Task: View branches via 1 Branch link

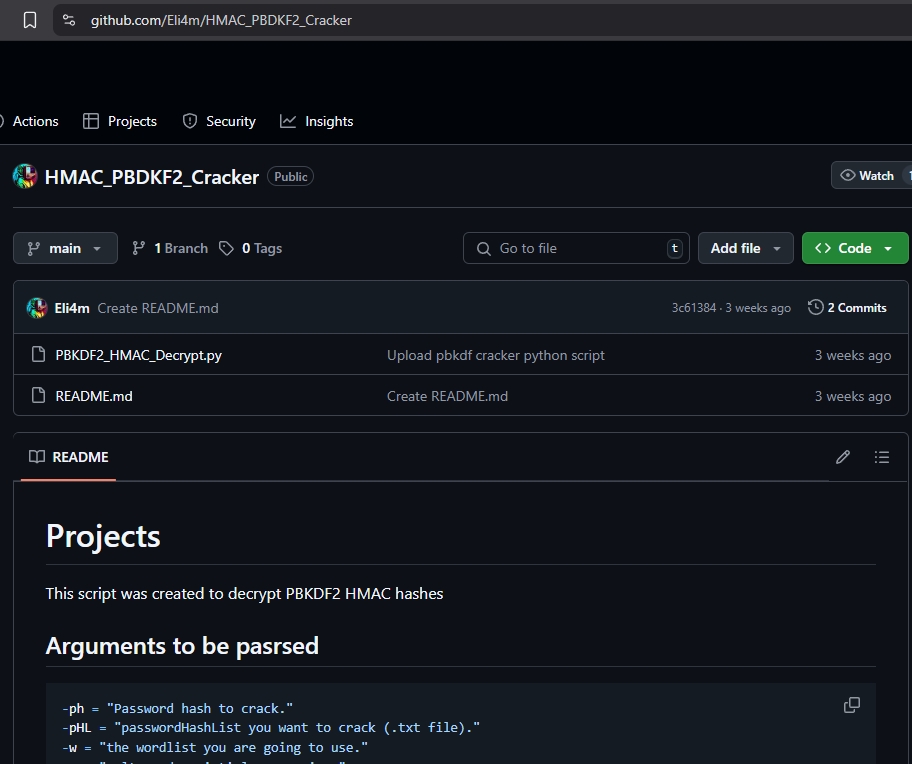Action: click(x=170, y=248)
